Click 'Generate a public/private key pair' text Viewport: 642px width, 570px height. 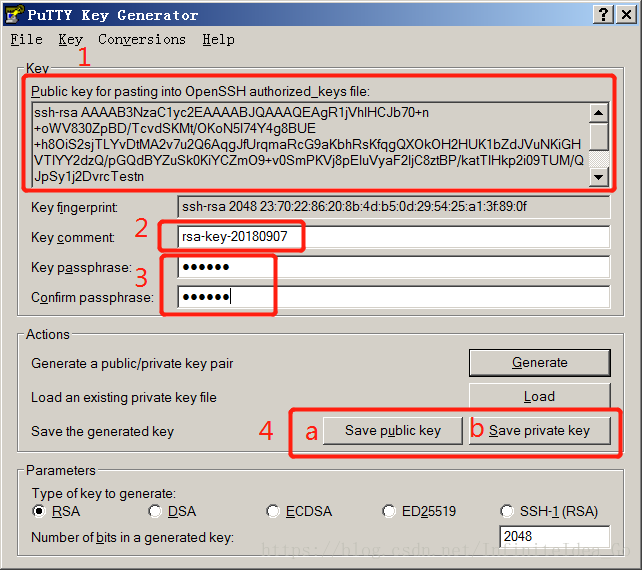click(132, 364)
